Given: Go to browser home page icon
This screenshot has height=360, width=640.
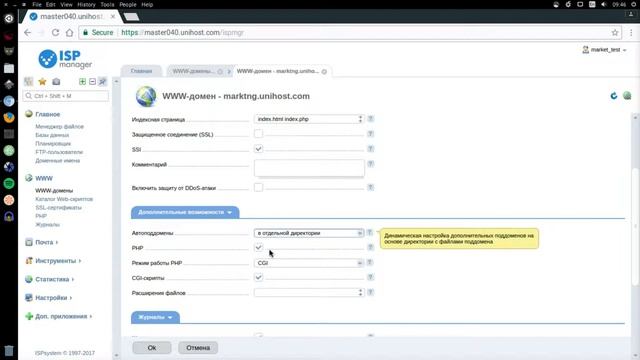Looking at the screenshot, I should [69, 33].
